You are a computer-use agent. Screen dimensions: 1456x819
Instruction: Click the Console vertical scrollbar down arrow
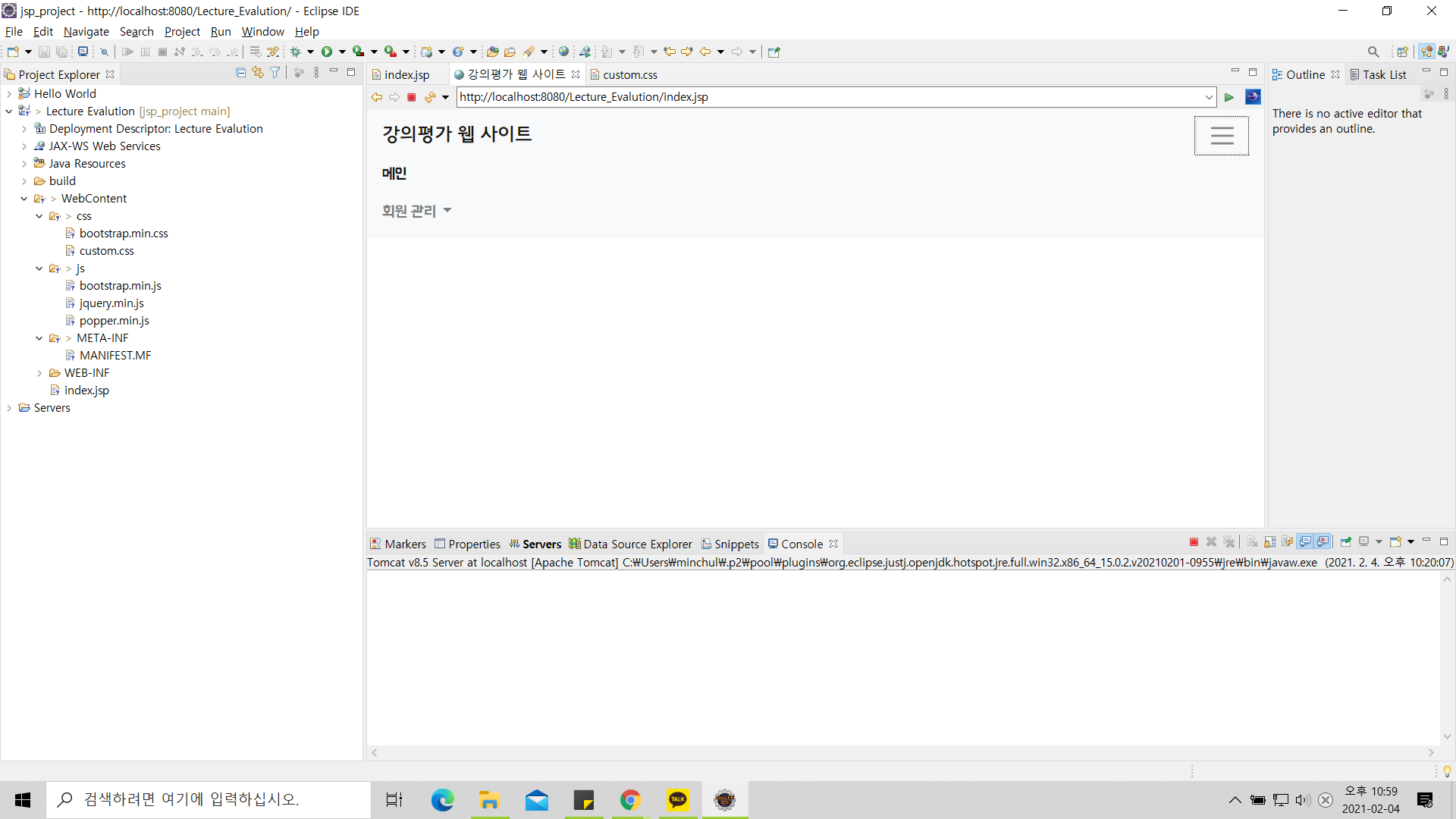(x=1447, y=736)
